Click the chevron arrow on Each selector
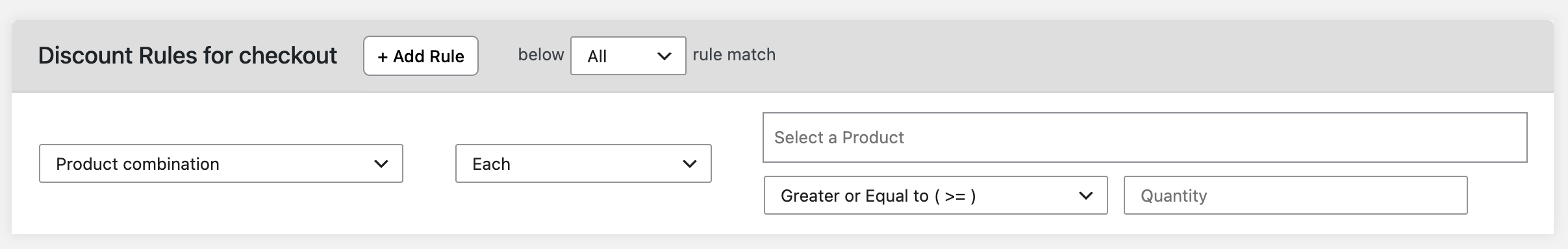This screenshot has width=1568, height=249. 690,164
